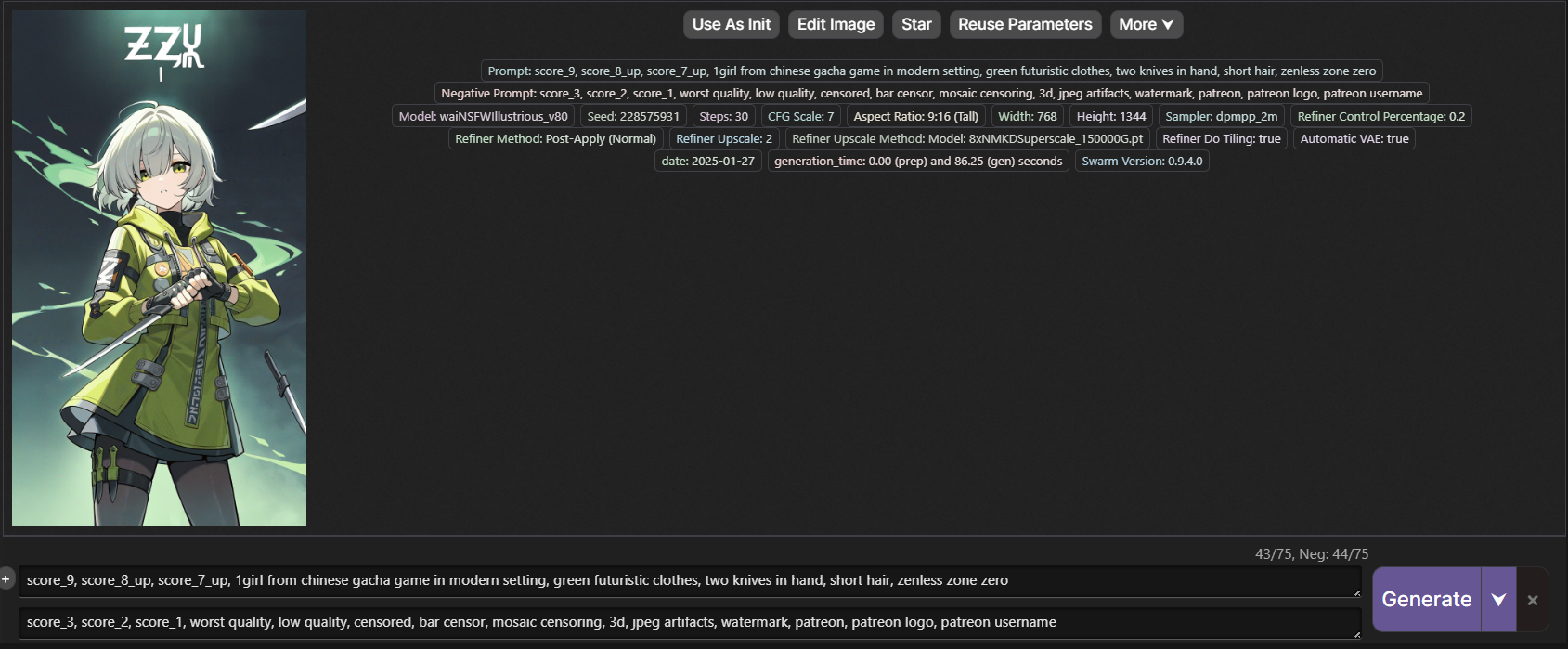Click the Swarm Version: 0.9.4.0 tag
Viewport: 1568px width, 649px height.
1142,161
